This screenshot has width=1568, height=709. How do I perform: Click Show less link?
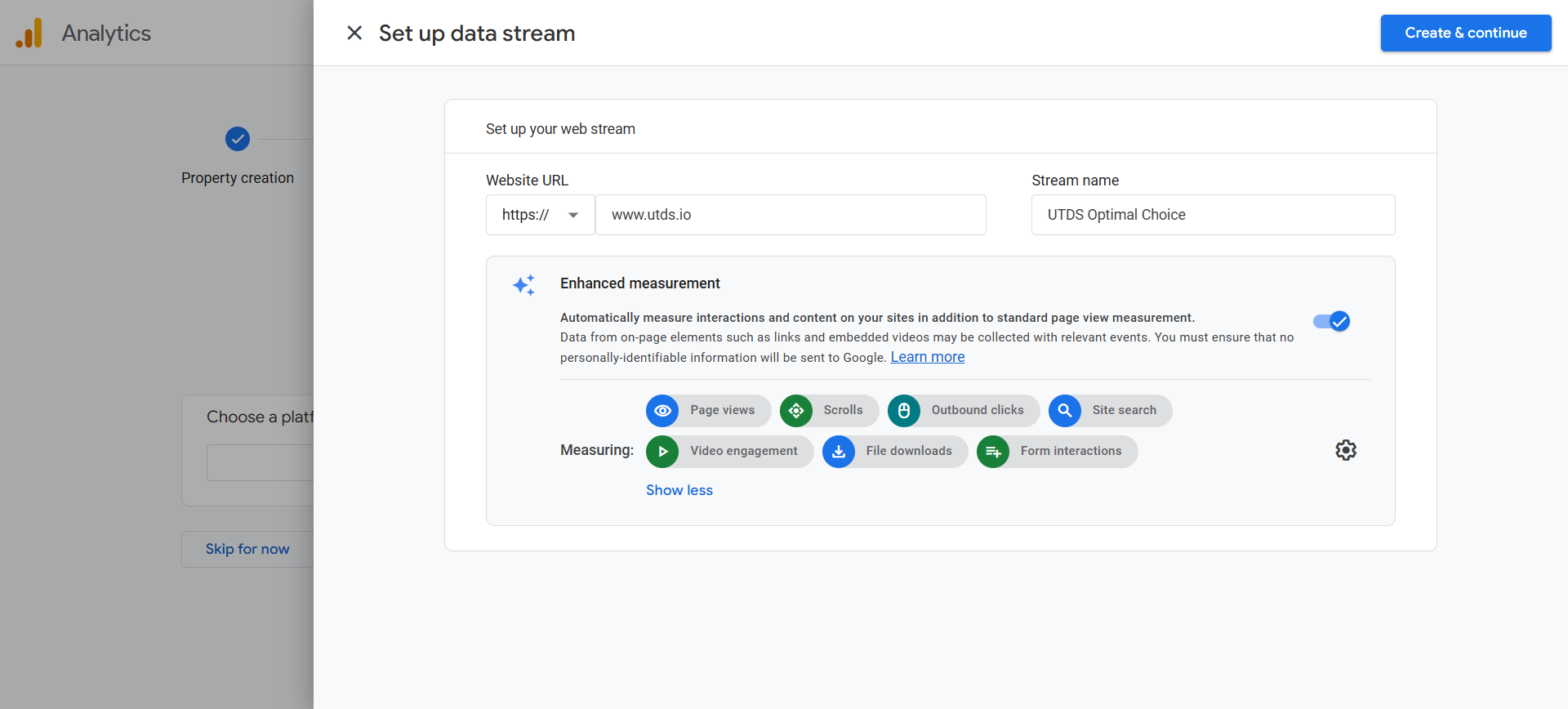(x=679, y=490)
